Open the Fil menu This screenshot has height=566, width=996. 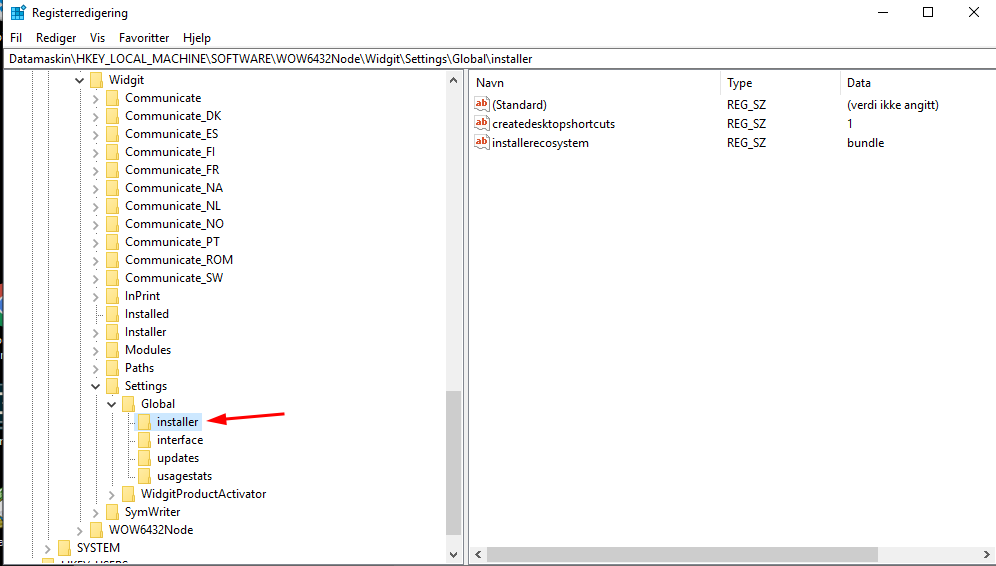[x=16, y=38]
